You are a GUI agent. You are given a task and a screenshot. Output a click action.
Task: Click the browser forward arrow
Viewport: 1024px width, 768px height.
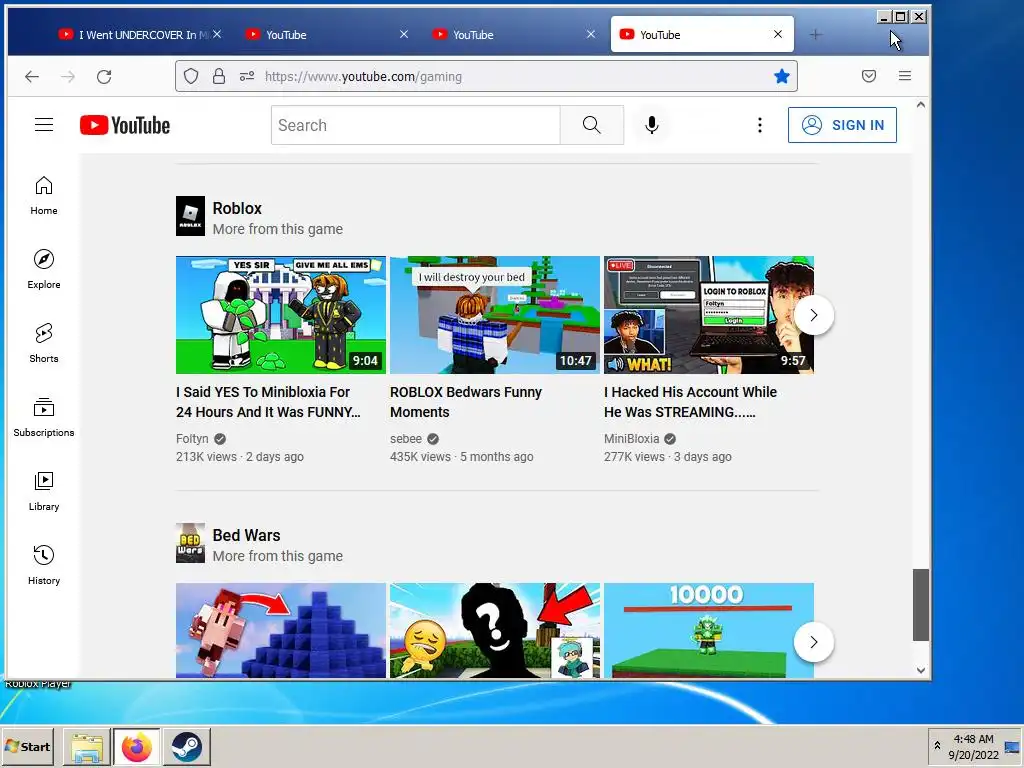click(68, 76)
